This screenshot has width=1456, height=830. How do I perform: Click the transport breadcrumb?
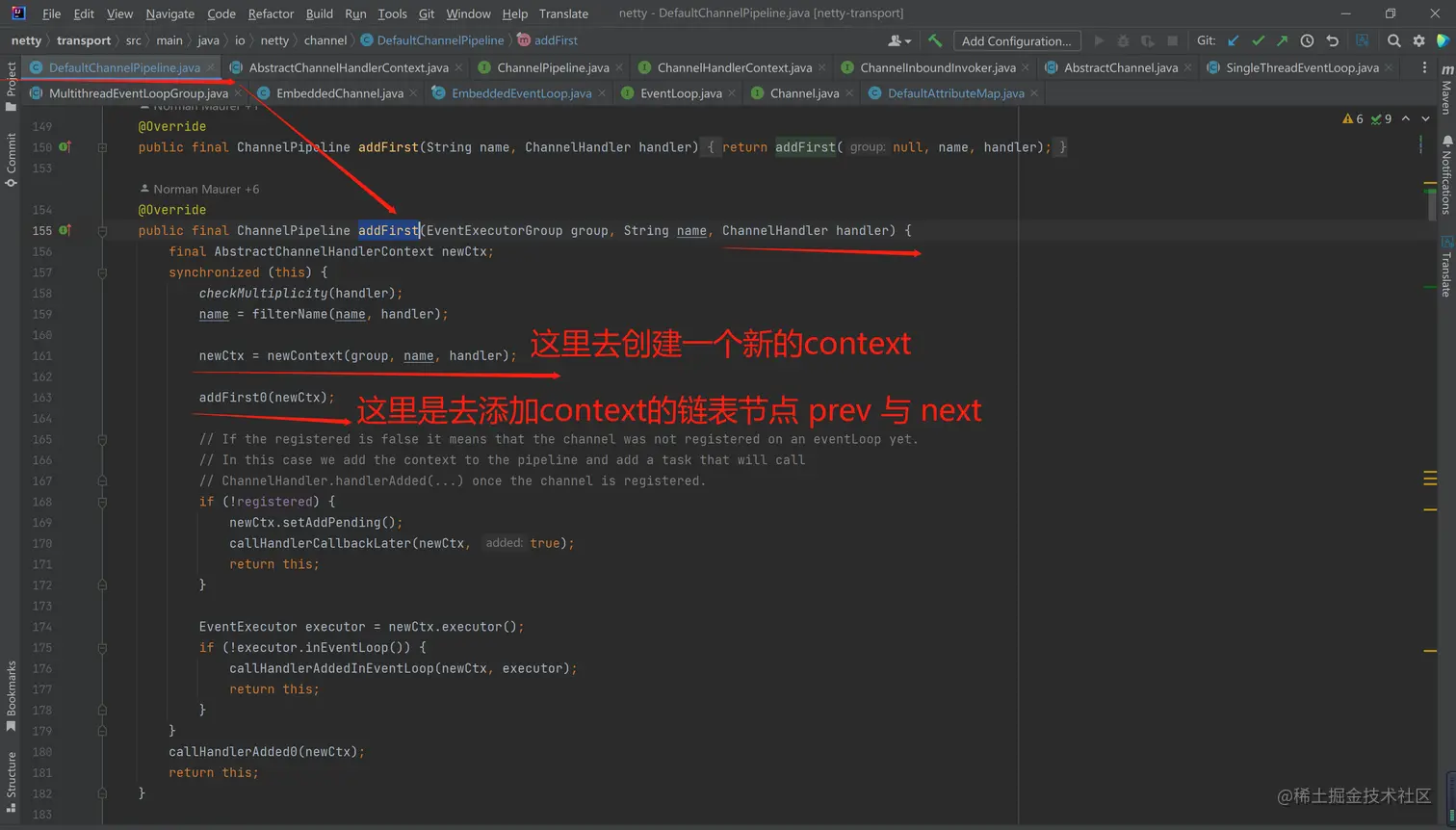(x=84, y=40)
